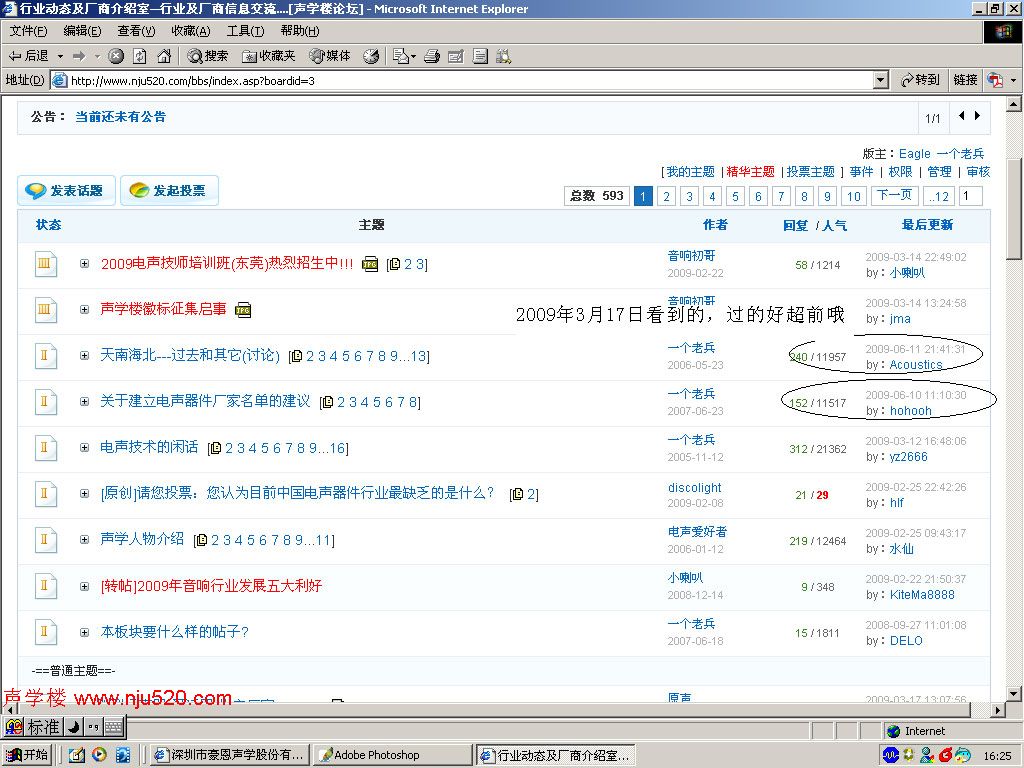Click the 发起投票 start poll button
This screenshot has width=1024, height=768.
[x=169, y=191]
